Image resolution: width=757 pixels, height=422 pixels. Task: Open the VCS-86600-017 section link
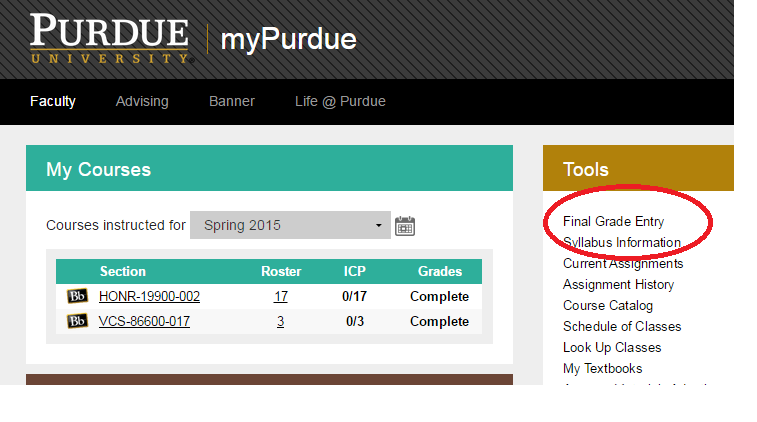coord(144,322)
